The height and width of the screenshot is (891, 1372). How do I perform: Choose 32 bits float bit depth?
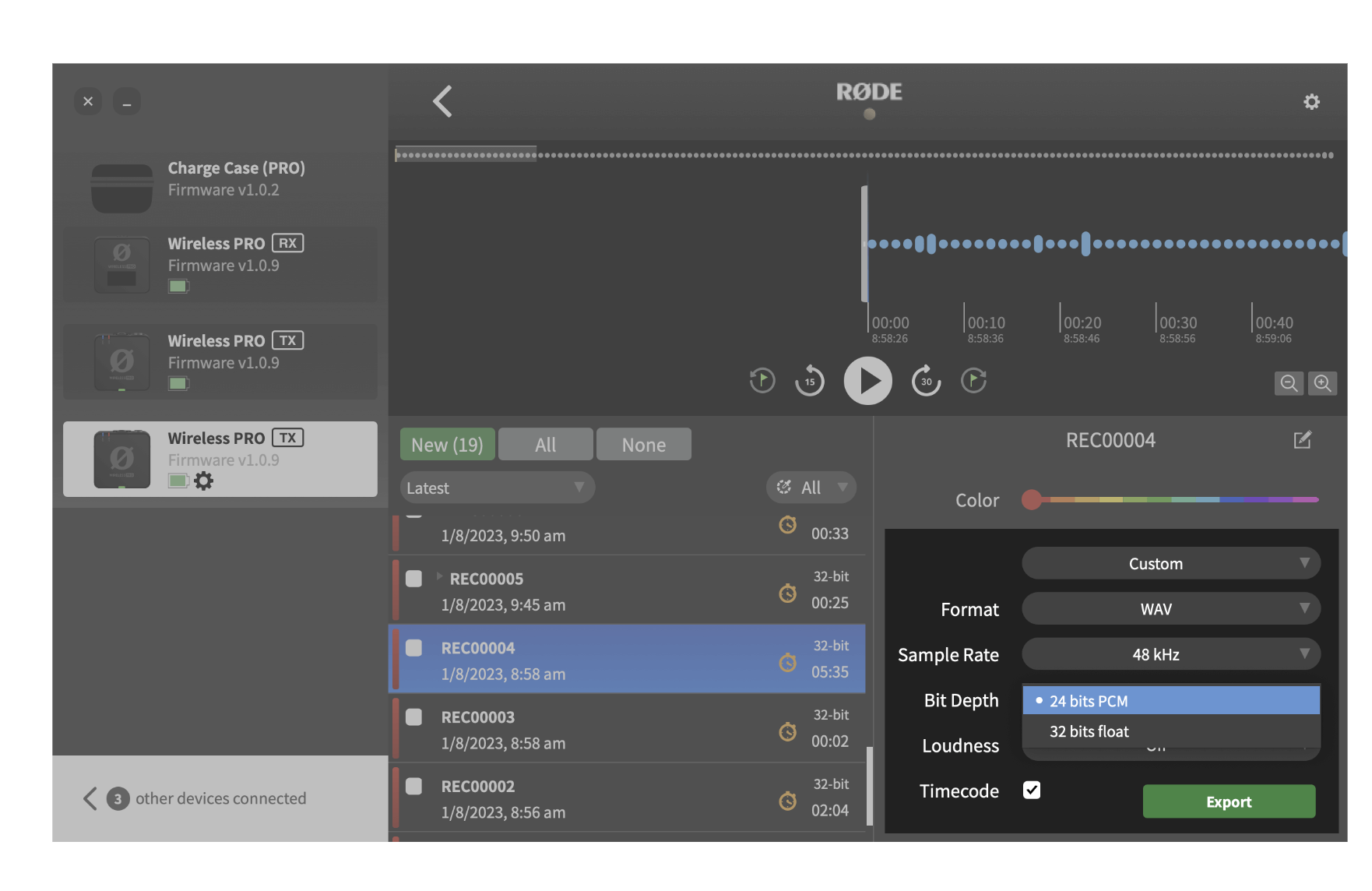[1089, 731]
